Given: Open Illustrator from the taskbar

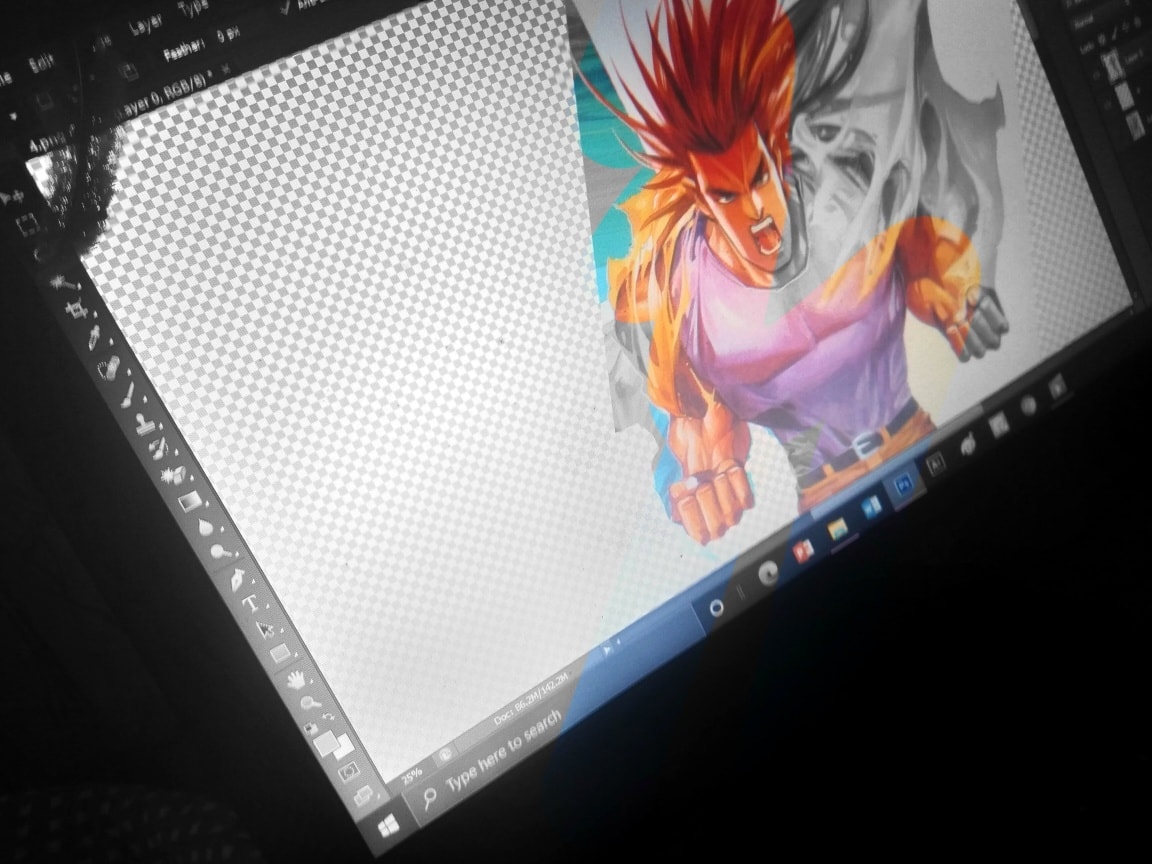Looking at the screenshot, I should point(935,463).
